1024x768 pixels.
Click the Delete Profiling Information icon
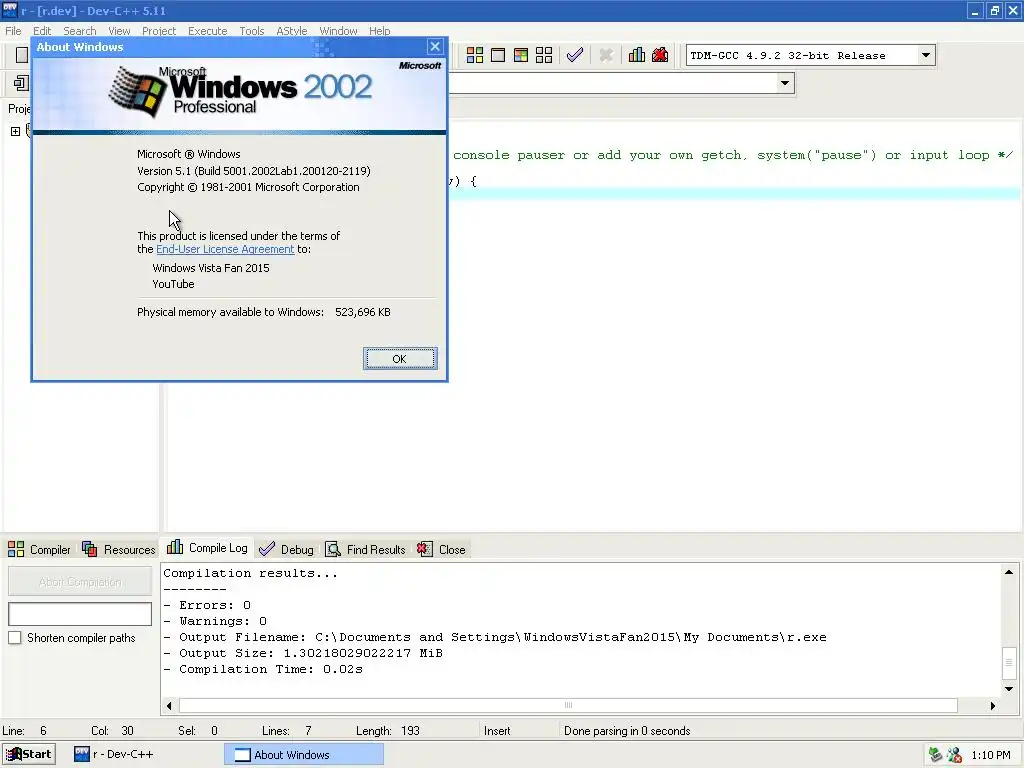click(x=660, y=56)
